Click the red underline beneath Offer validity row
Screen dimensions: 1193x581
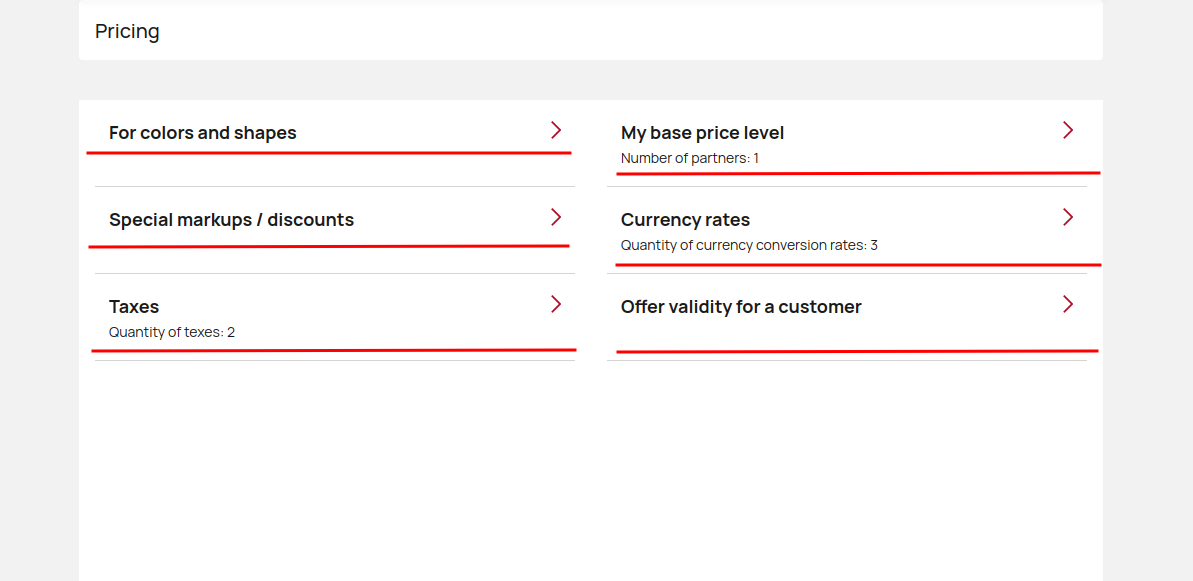[x=857, y=351]
